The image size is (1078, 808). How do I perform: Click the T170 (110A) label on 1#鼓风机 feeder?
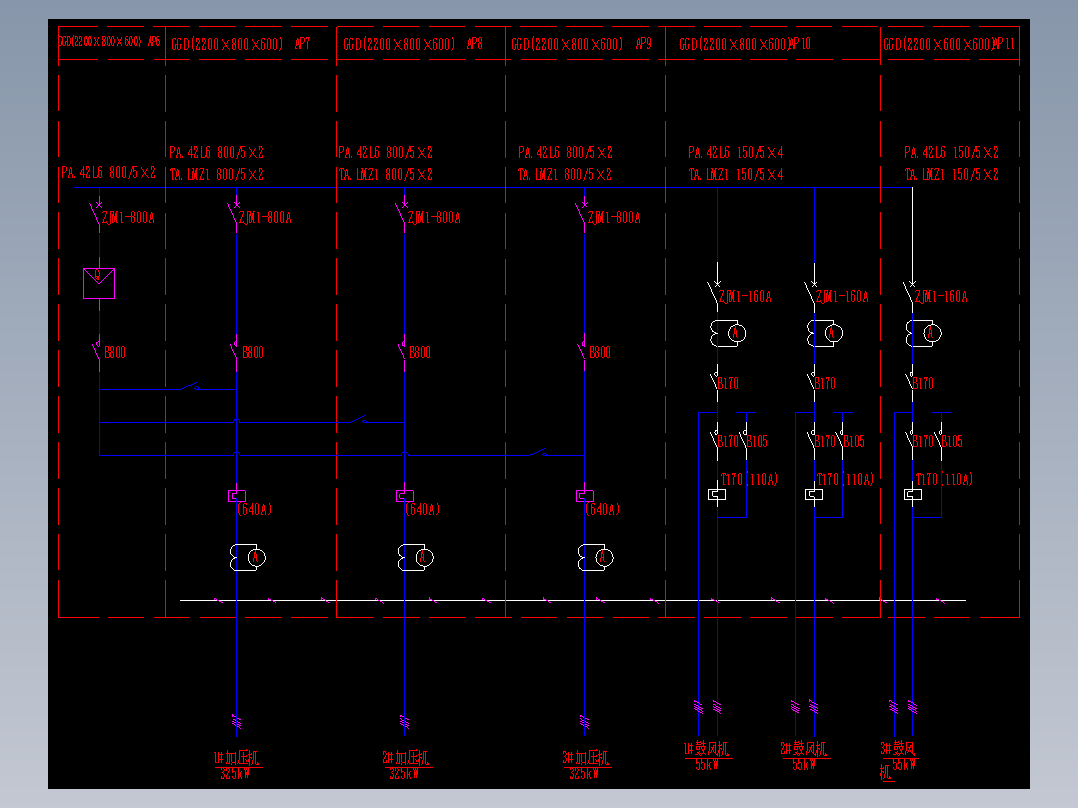click(749, 479)
